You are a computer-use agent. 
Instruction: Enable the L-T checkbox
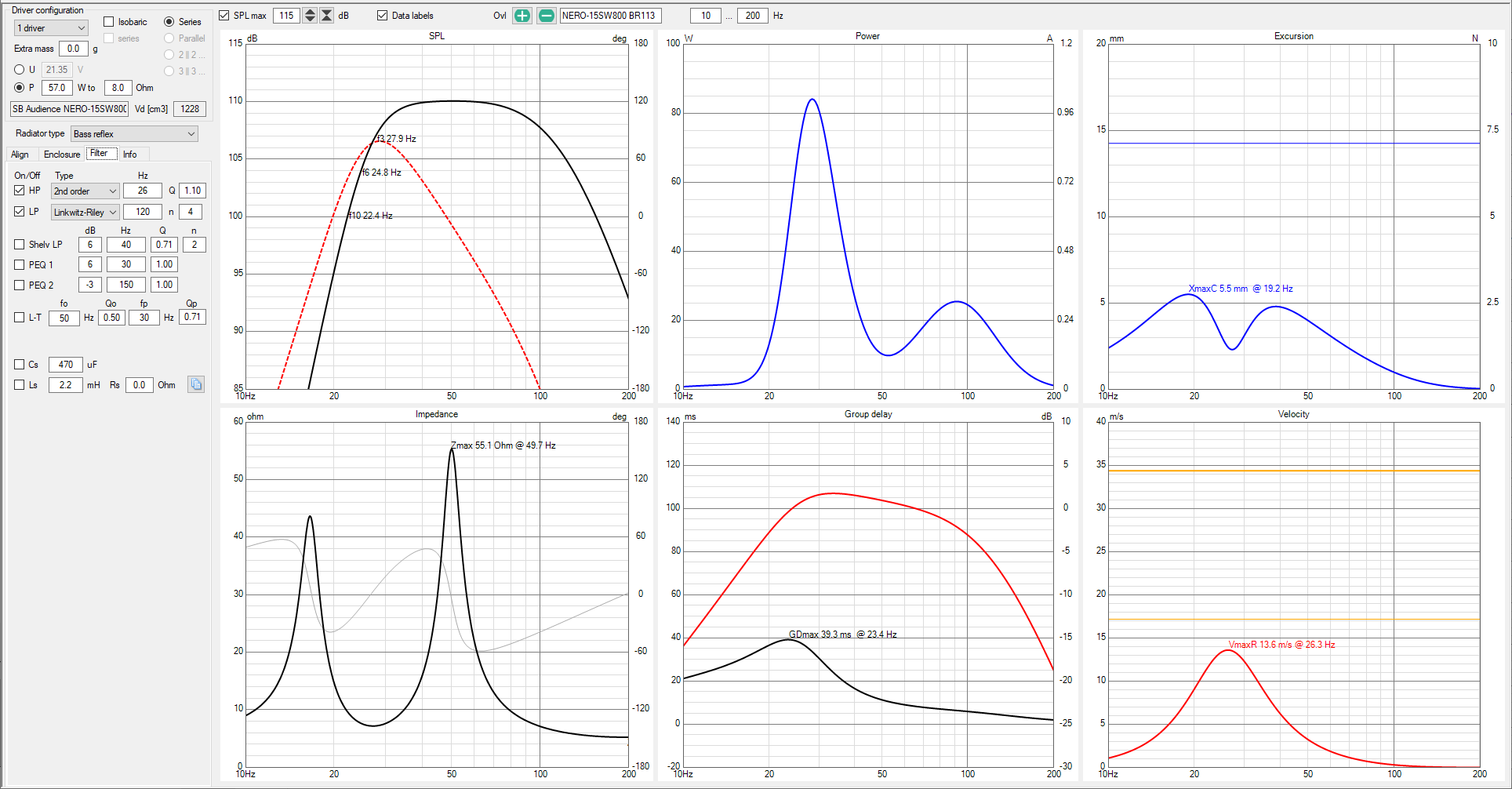[x=20, y=318]
